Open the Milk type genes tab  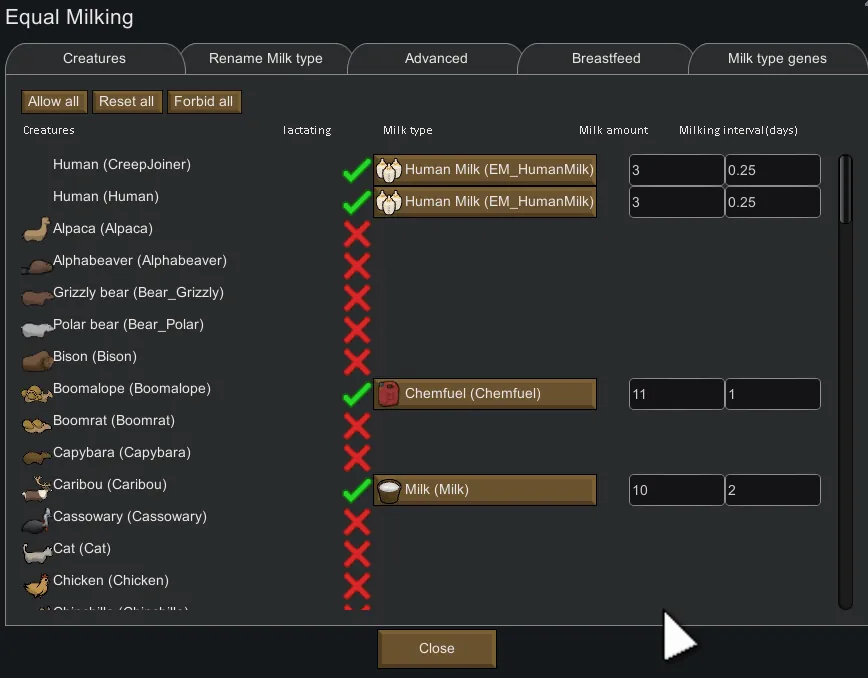pyautogui.click(x=777, y=59)
